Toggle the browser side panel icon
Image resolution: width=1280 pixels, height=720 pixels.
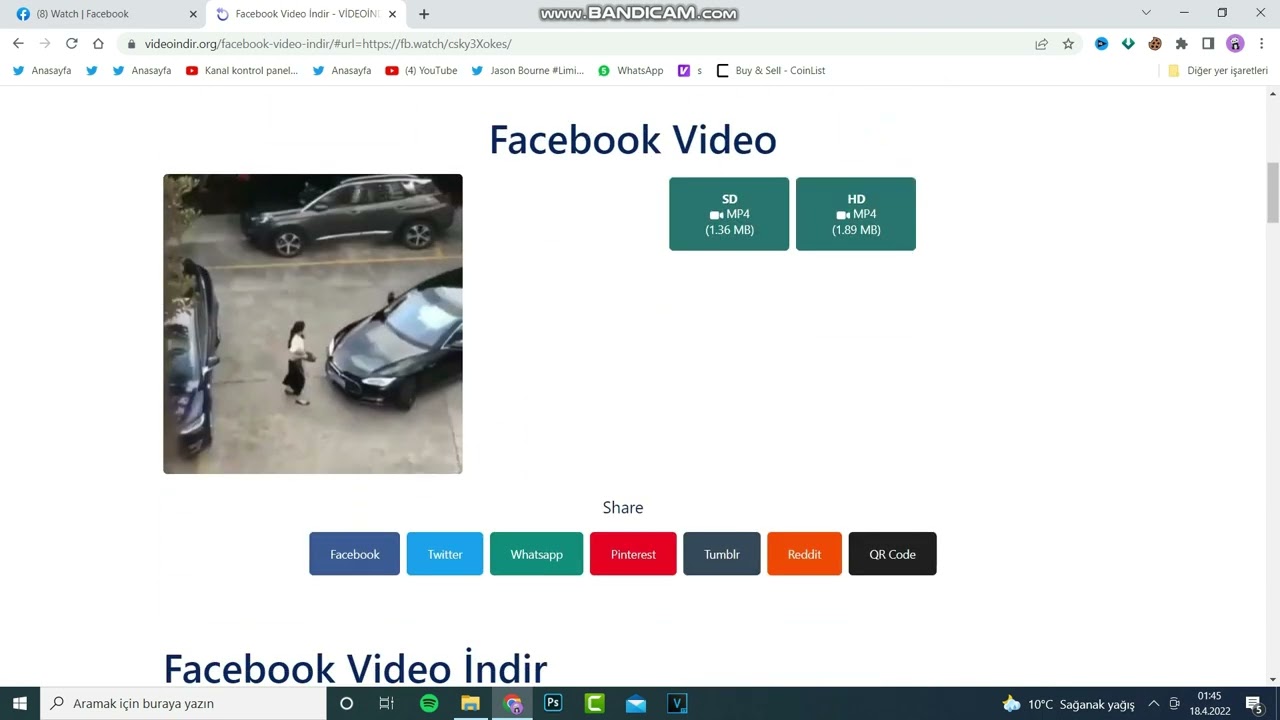pyautogui.click(x=1208, y=44)
